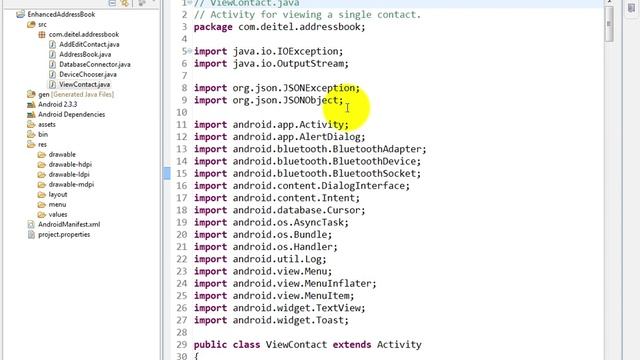Viewport: 640px width, 360px height.
Task: Place cursor on package com.deitel.addressbook line
Action: pyautogui.click(x=279, y=27)
